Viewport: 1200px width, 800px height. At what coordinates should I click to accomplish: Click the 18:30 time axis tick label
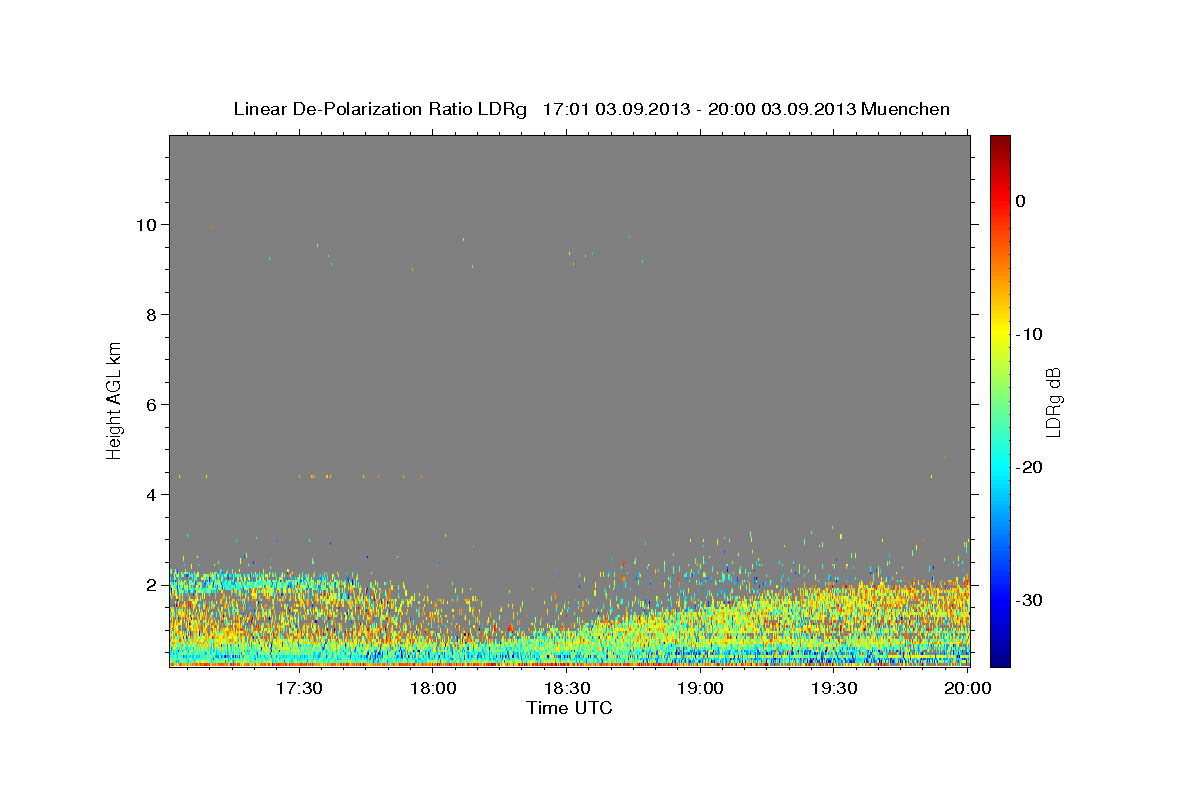(567, 688)
